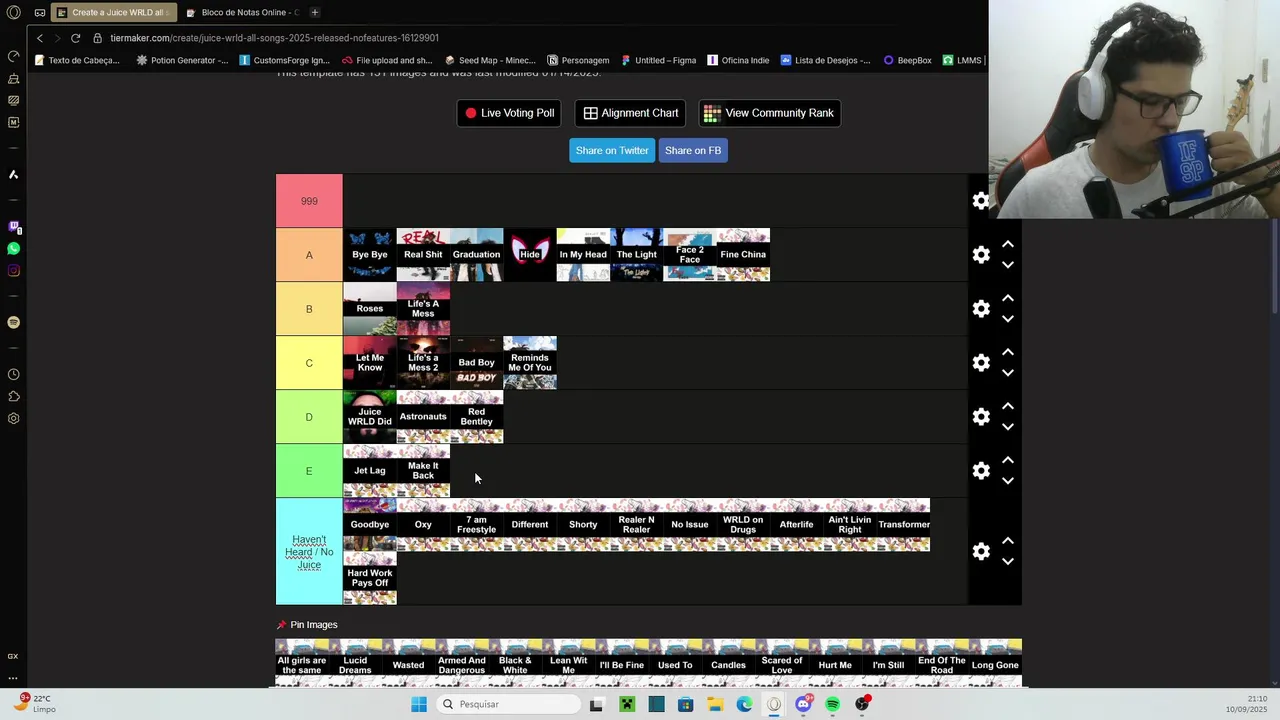Move tier E row up with arrow
The width and height of the screenshot is (1280, 720).
point(1008,460)
